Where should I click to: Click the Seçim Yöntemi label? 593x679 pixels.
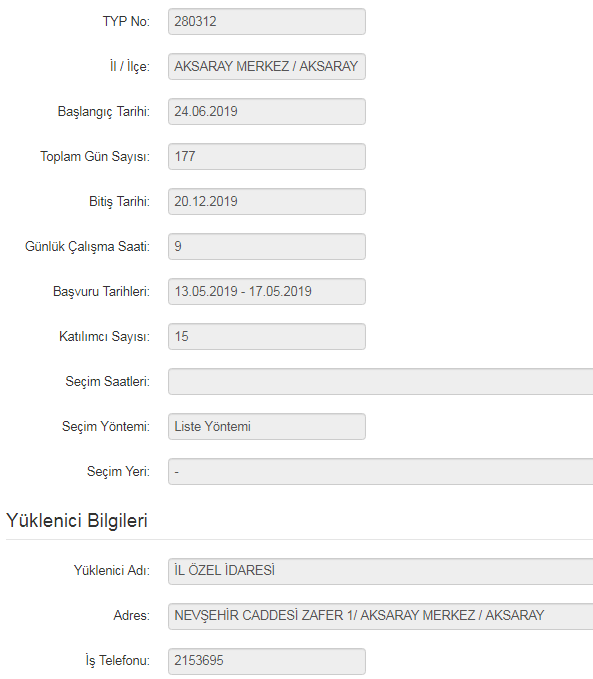(x=106, y=427)
